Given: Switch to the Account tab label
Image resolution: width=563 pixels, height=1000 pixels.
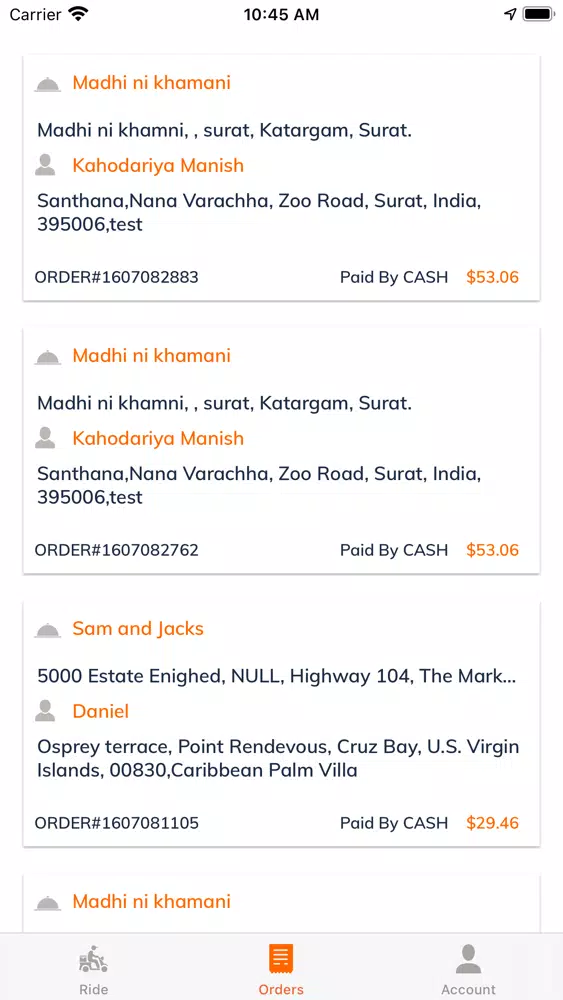Looking at the screenshot, I should tap(469, 990).
